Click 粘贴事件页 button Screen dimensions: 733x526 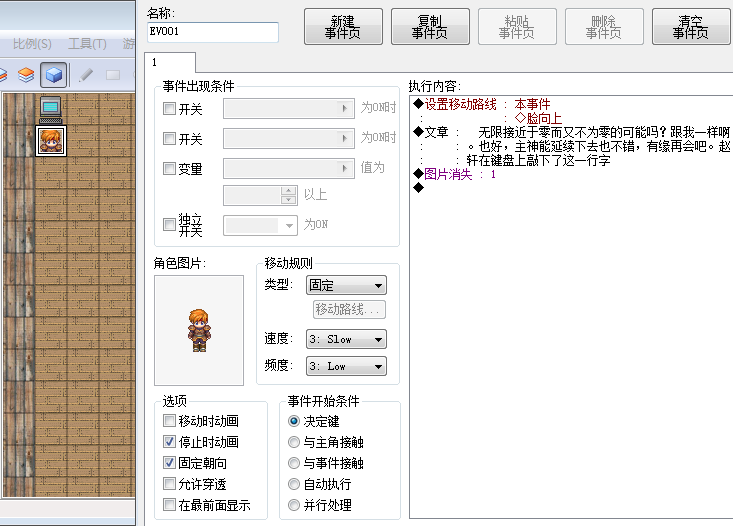click(517, 27)
